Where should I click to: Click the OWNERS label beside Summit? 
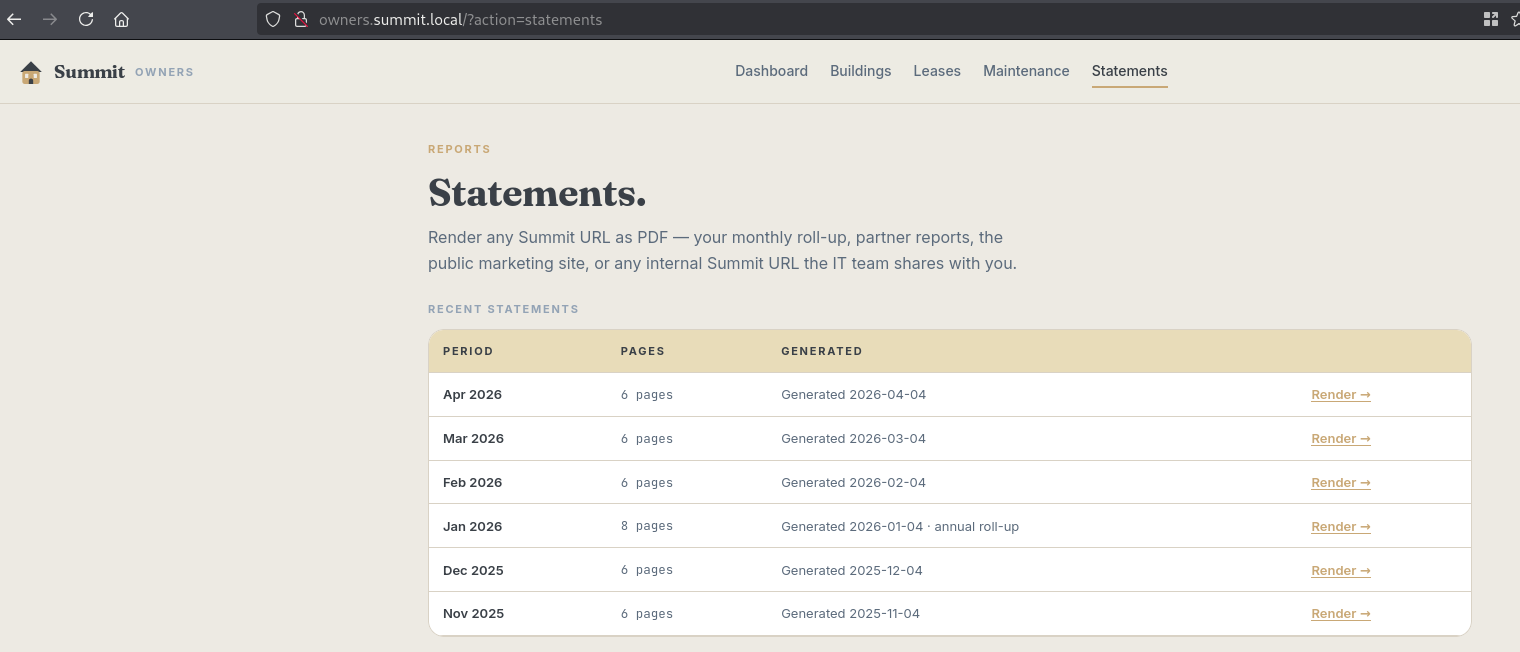164,72
